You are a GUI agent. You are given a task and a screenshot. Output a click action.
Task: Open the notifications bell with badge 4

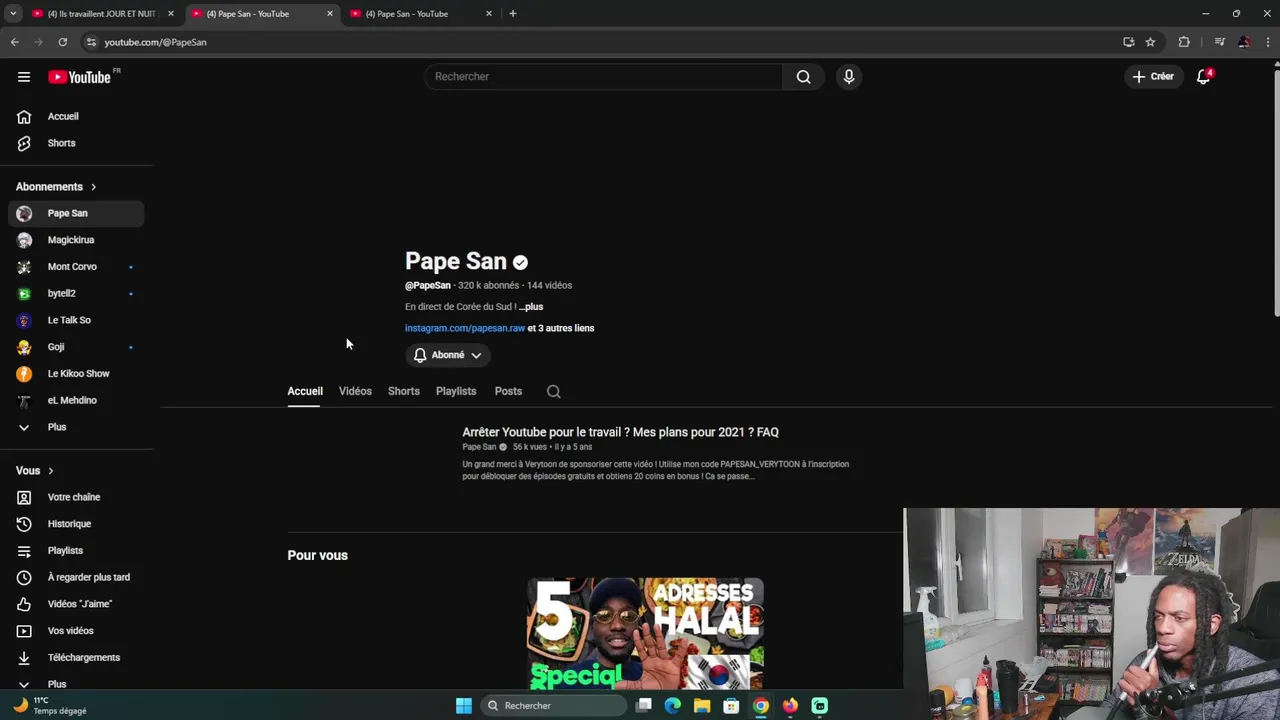[1204, 76]
